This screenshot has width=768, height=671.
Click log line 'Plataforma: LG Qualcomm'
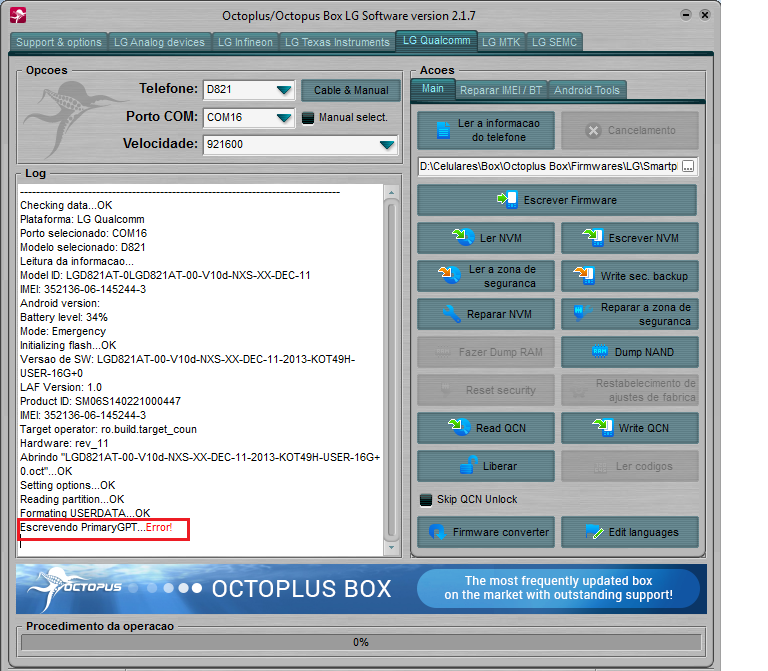[82, 219]
